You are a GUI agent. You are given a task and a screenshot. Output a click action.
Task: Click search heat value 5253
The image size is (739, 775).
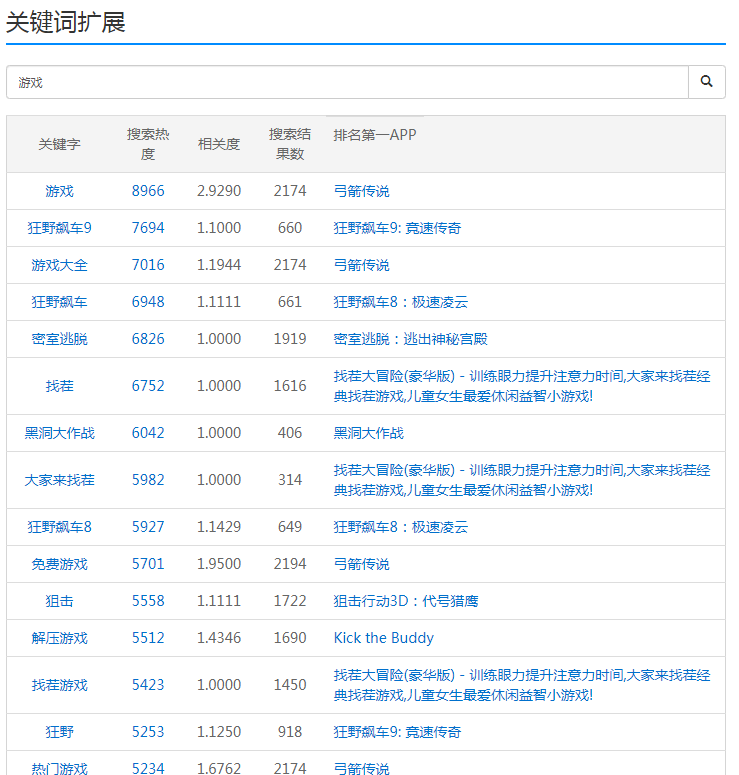click(x=148, y=732)
